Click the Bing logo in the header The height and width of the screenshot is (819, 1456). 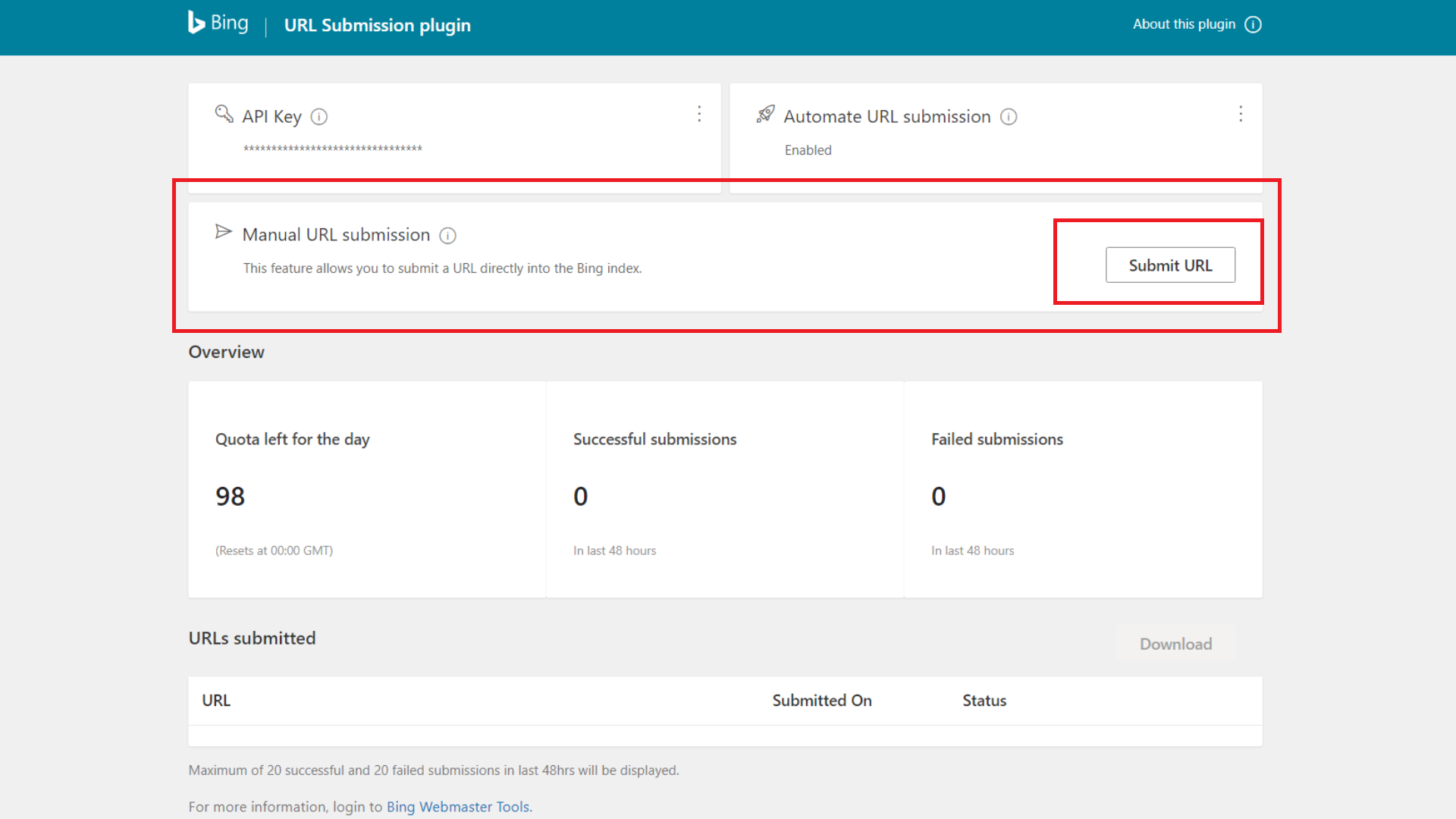tap(217, 23)
